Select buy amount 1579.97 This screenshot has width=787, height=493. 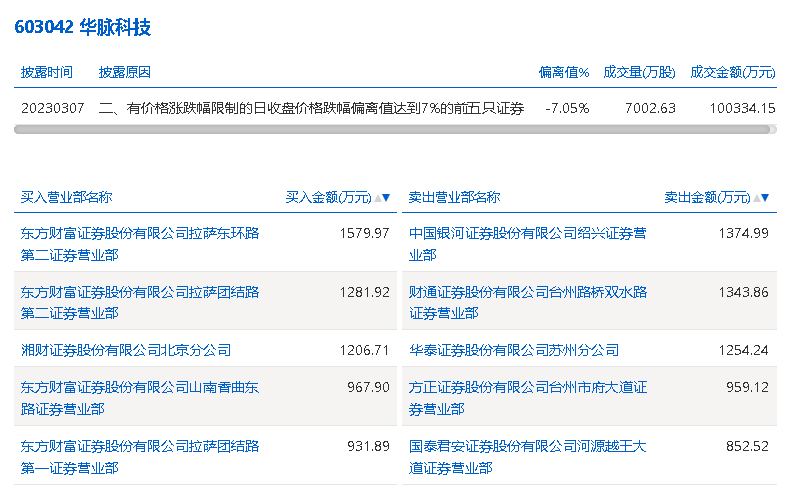pyautogui.click(x=364, y=233)
